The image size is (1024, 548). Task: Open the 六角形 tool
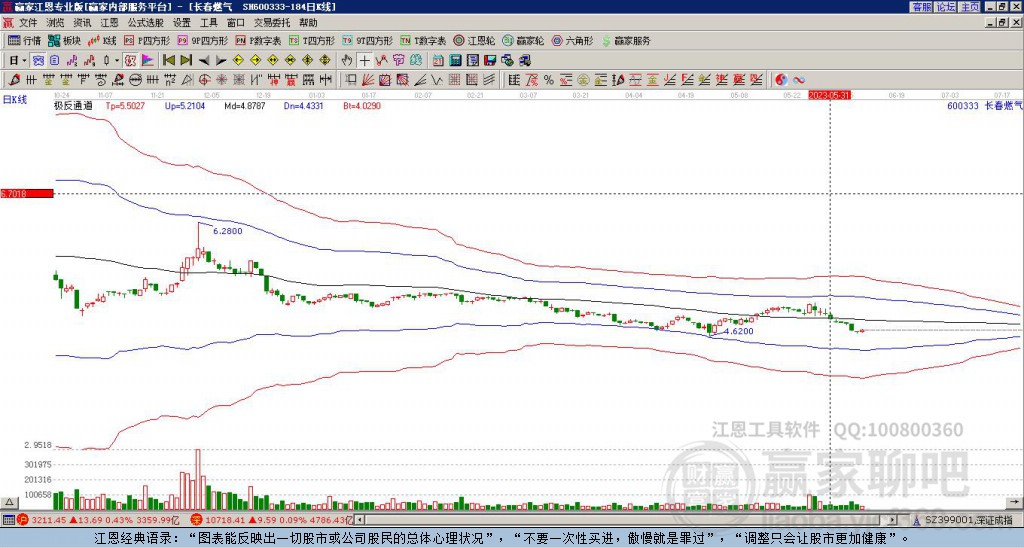573,40
